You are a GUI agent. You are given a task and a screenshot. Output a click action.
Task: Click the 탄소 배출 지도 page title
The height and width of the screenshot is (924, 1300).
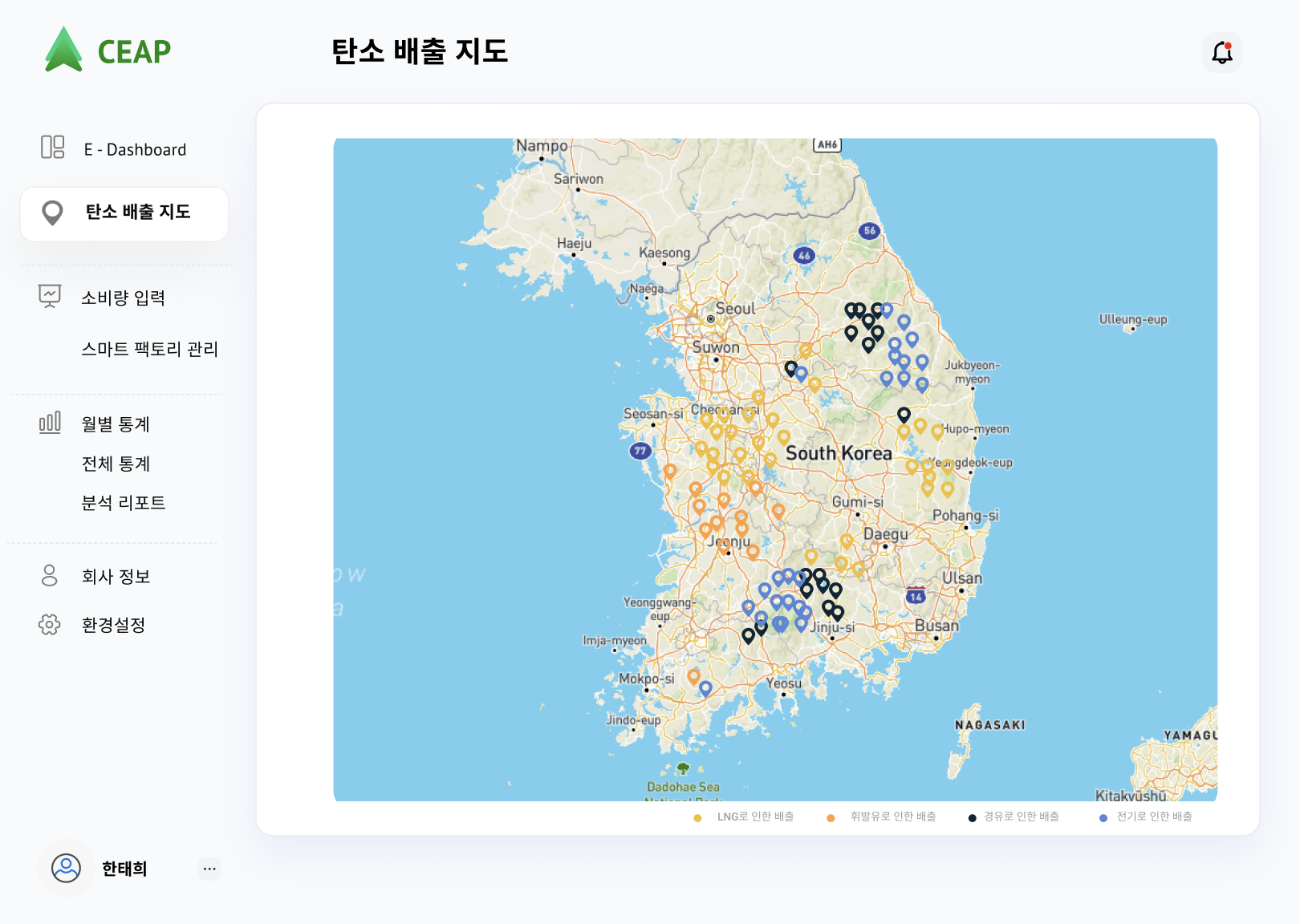pos(420,51)
